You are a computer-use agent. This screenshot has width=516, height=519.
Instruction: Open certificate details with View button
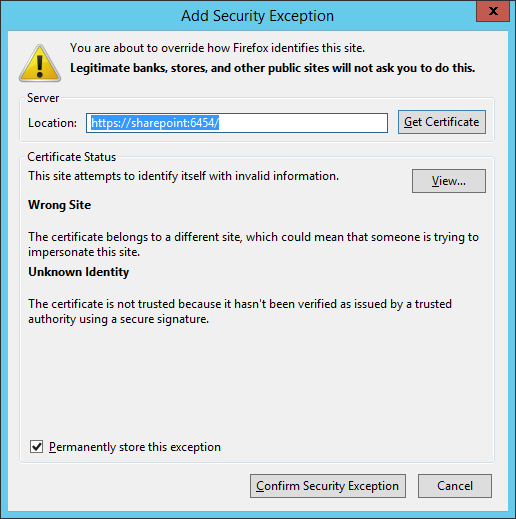click(449, 181)
